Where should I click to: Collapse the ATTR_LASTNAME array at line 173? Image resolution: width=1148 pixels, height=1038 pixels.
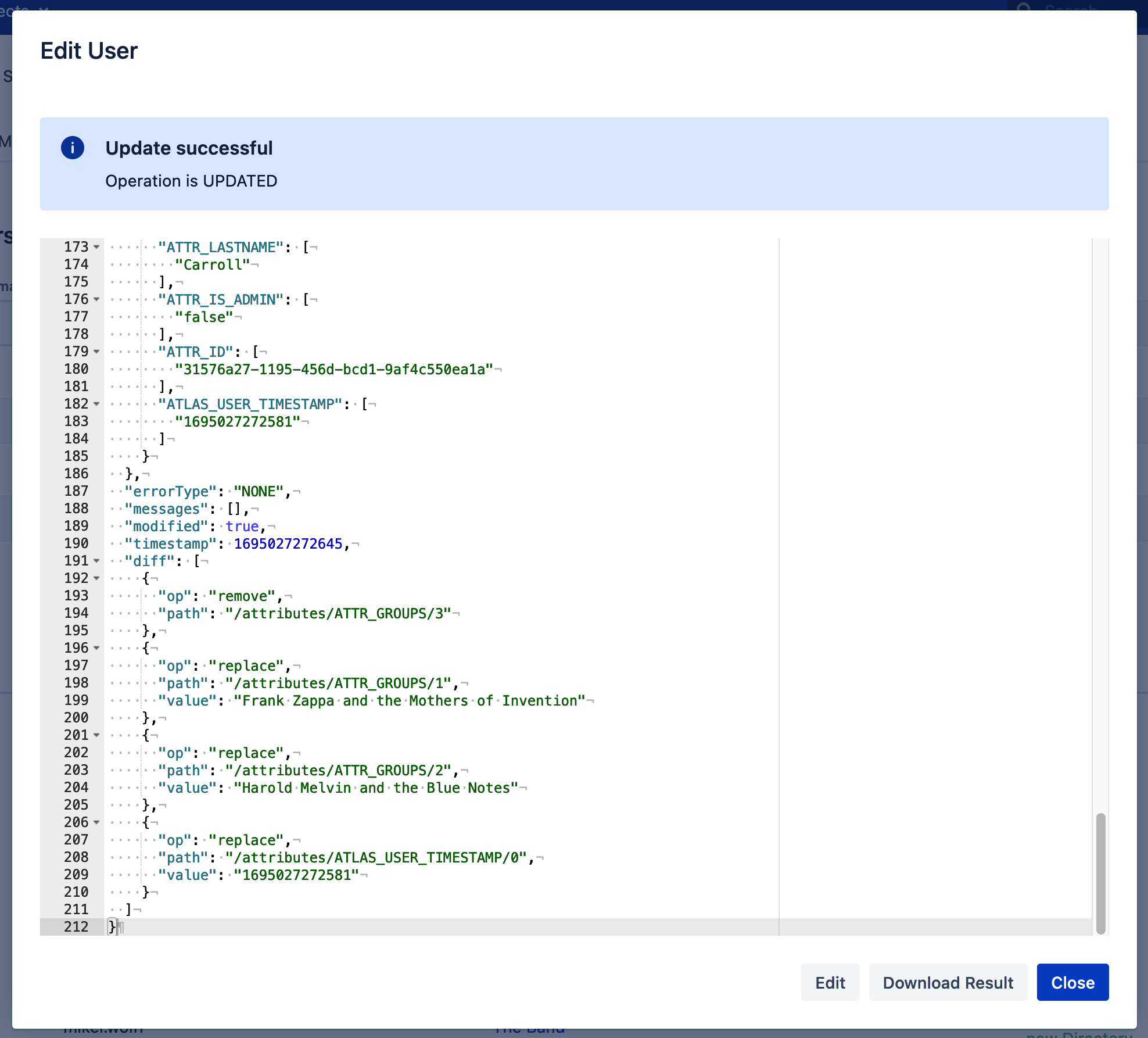coord(96,247)
